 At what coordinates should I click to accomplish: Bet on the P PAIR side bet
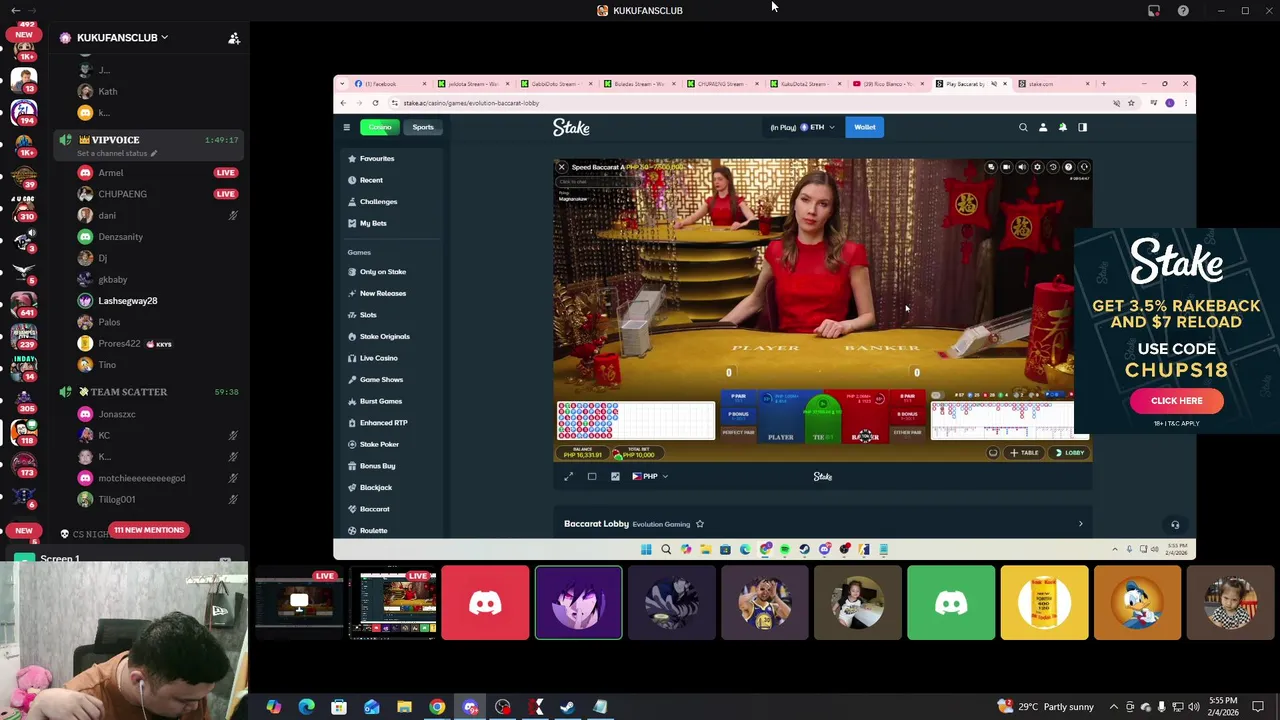pyautogui.click(x=739, y=397)
